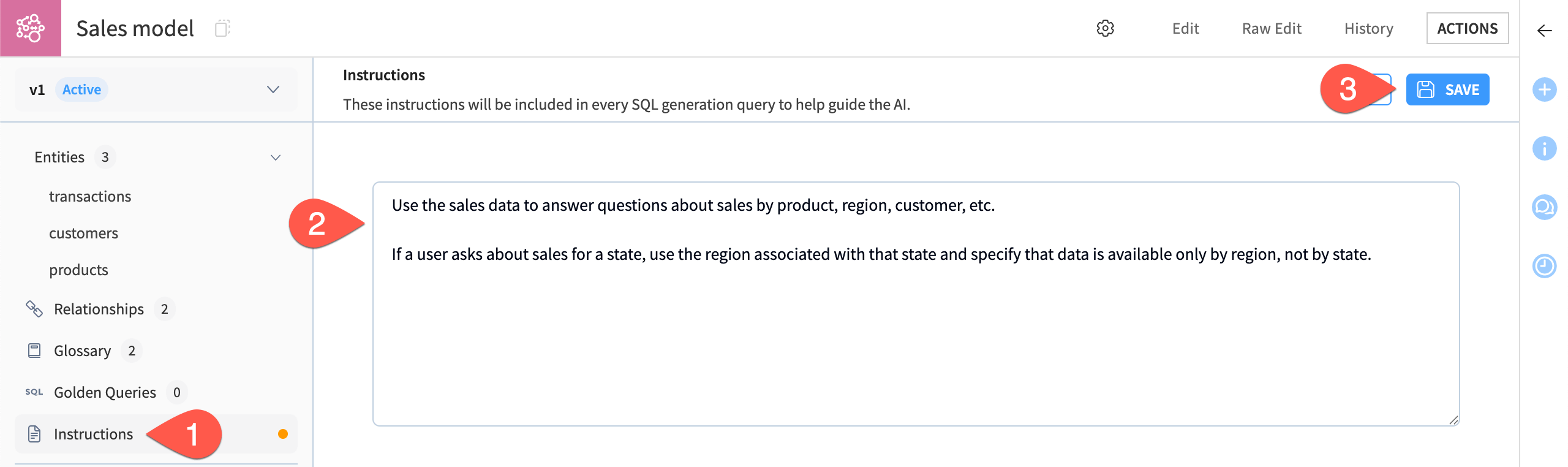Click the Active status badge
The width and height of the screenshot is (1568, 467).
(x=81, y=89)
